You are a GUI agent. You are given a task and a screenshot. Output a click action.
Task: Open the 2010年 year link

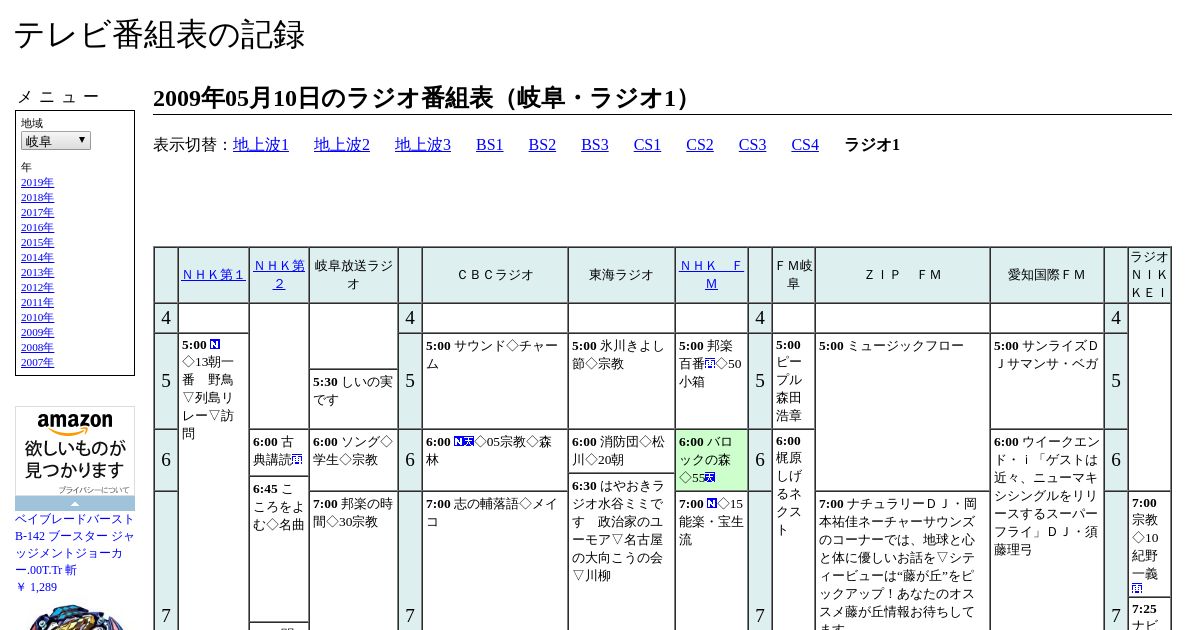coord(37,317)
